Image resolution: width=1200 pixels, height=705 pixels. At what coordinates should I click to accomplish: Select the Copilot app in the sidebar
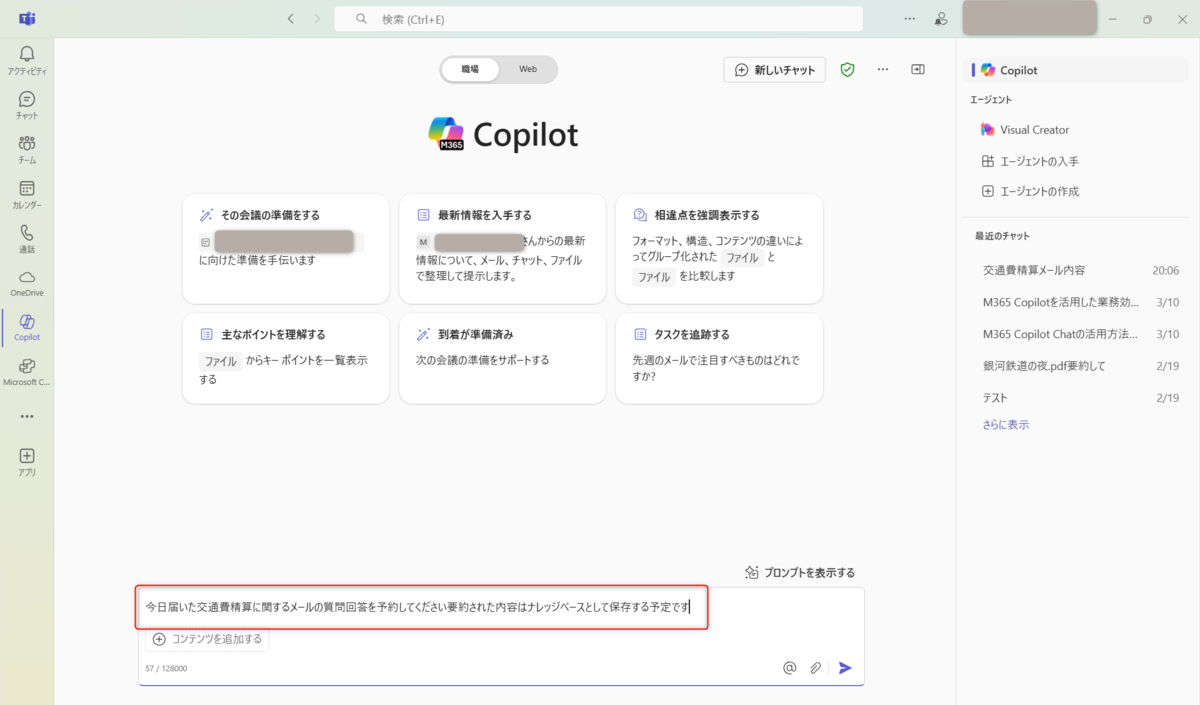27,327
